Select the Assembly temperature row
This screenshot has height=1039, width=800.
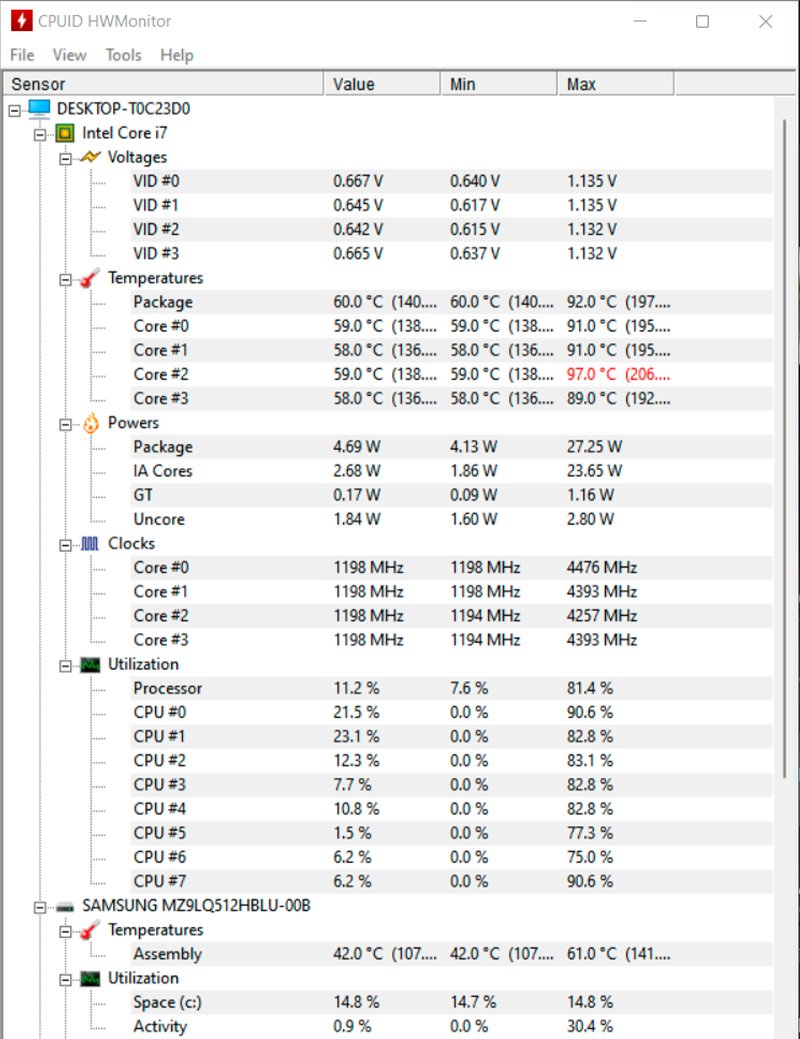[x=452, y=954]
